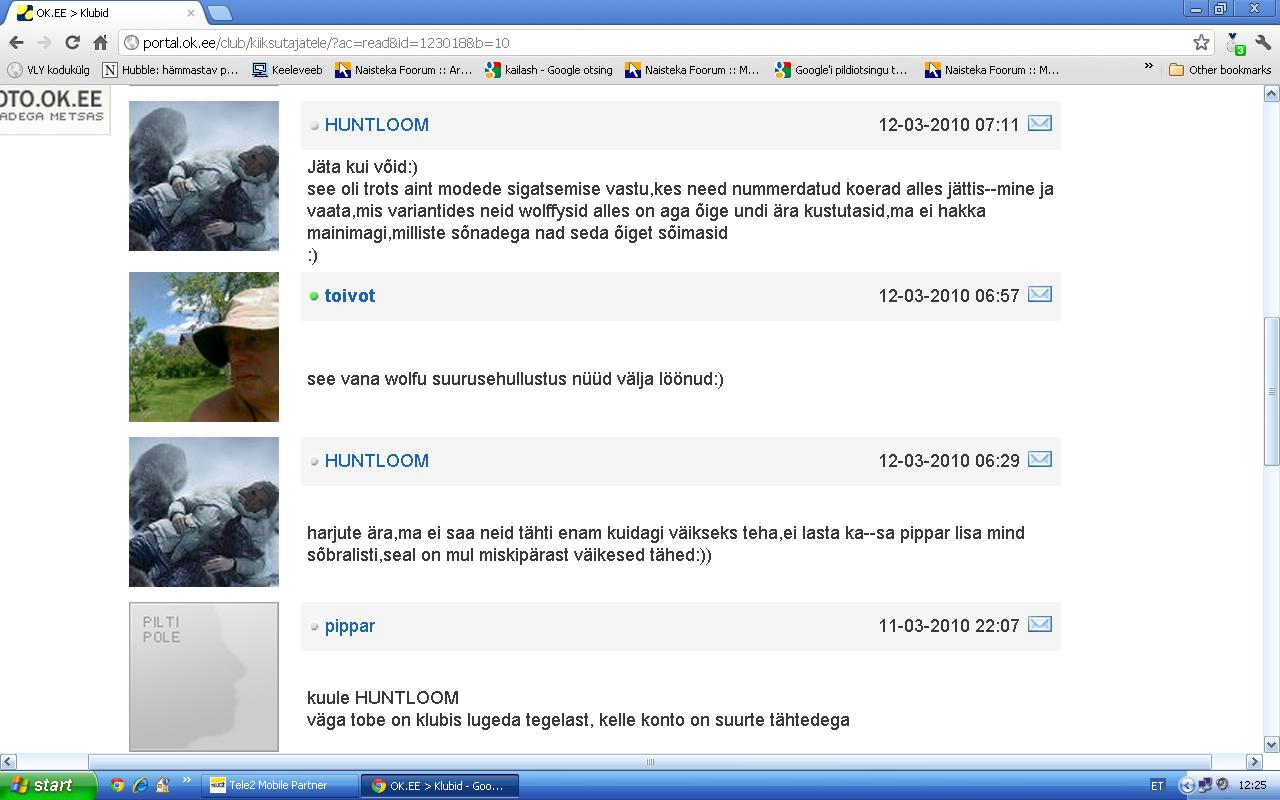Image resolution: width=1280 pixels, height=800 pixels.
Task: Click the browser forward arrow
Action: pos(44,43)
